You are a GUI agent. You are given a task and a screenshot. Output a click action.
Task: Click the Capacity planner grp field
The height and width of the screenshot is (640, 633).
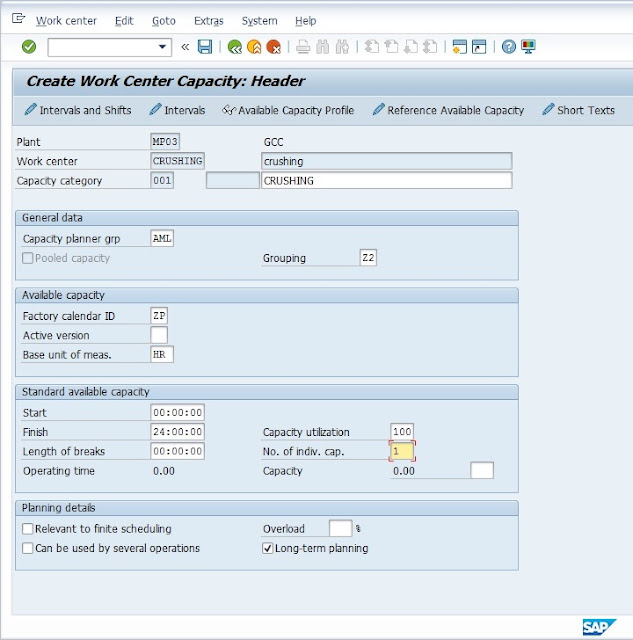pyautogui.click(x=162, y=238)
